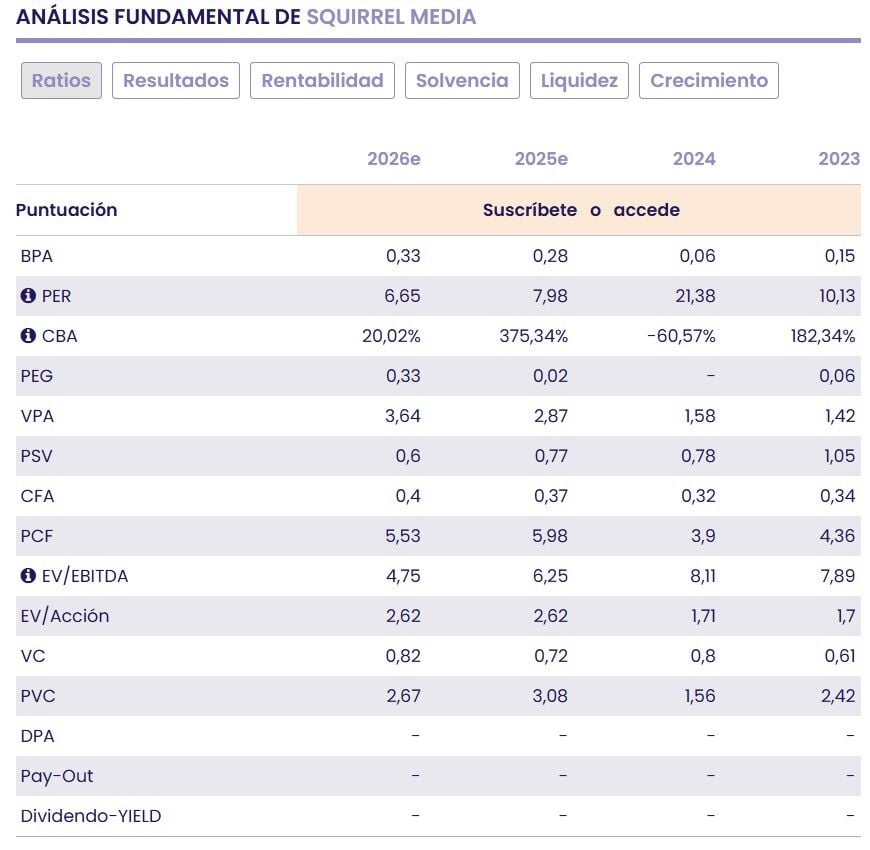Image resolution: width=870 pixels, height=850 pixels.
Task: Click the EV/Acción row label
Action: (x=65, y=616)
